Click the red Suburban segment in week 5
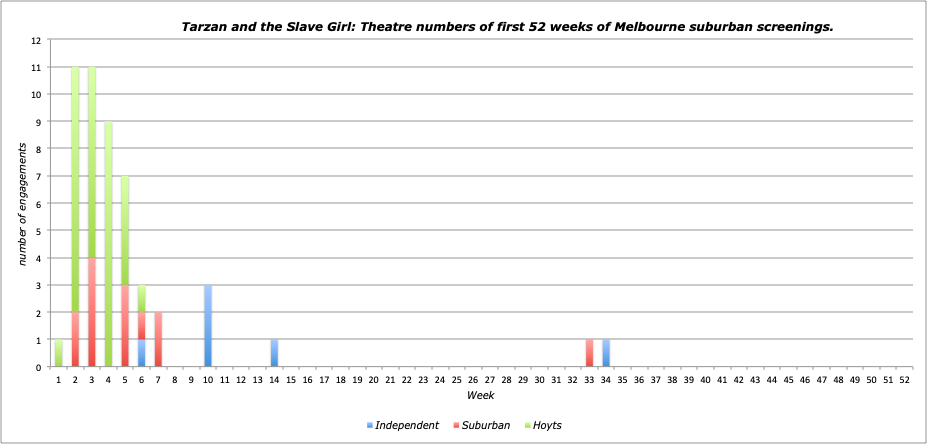Image resolution: width=927 pixels, height=444 pixels. (125, 326)
